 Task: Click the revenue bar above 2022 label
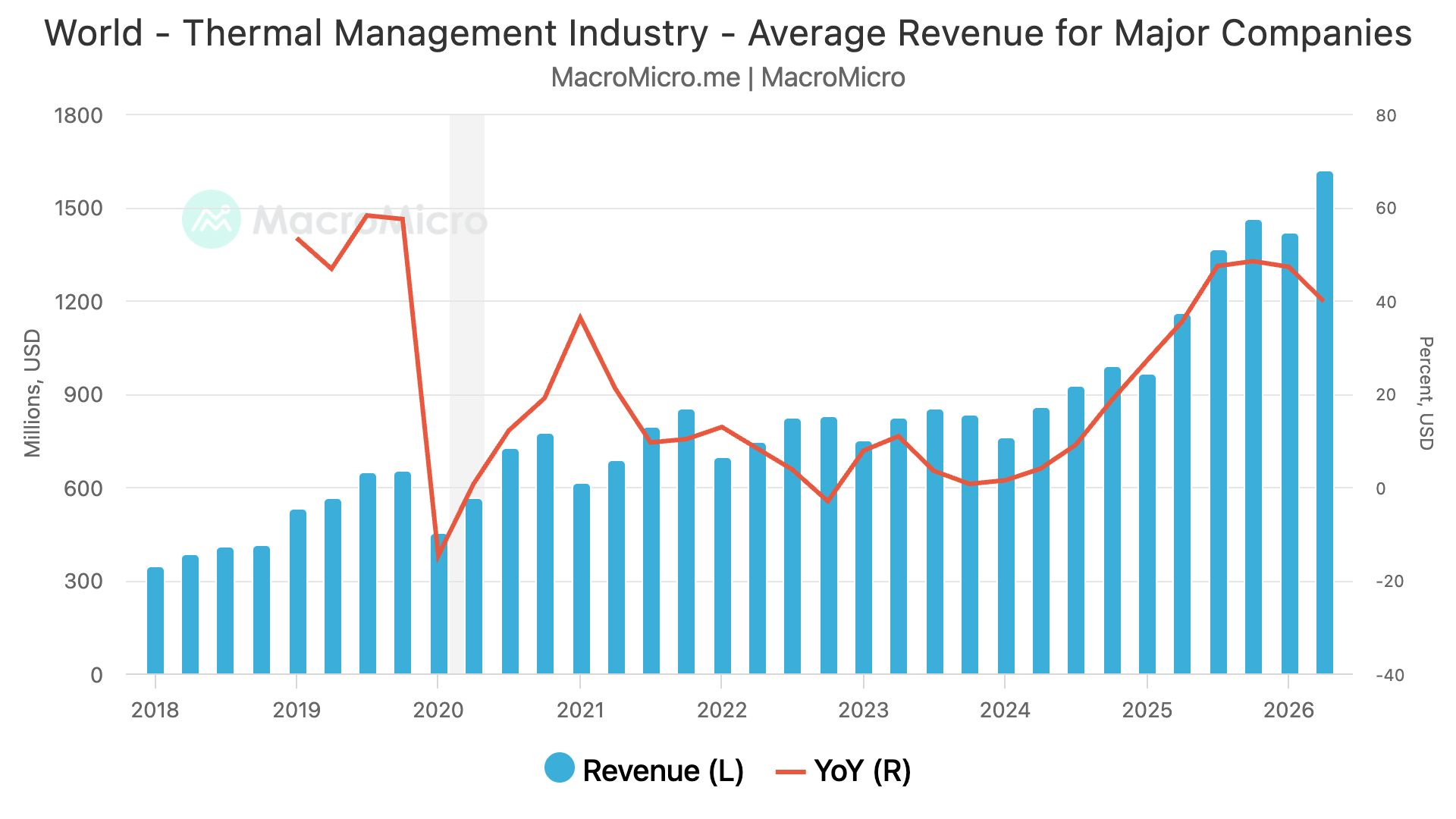tap(723, 566)
